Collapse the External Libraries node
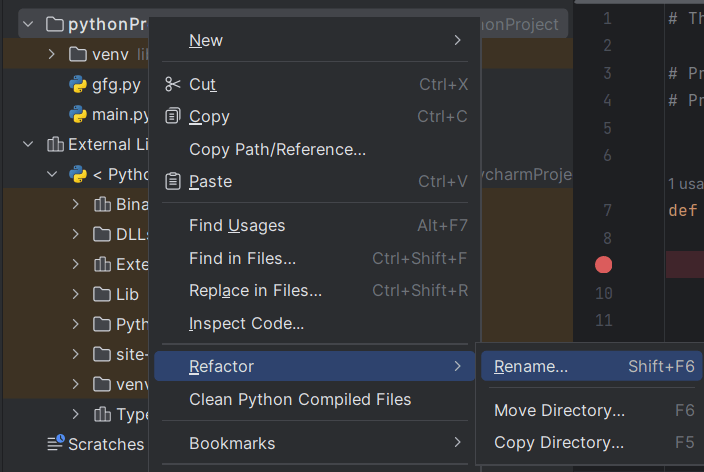Viewport: 704px width, 472px height. [x=28, y=144]
